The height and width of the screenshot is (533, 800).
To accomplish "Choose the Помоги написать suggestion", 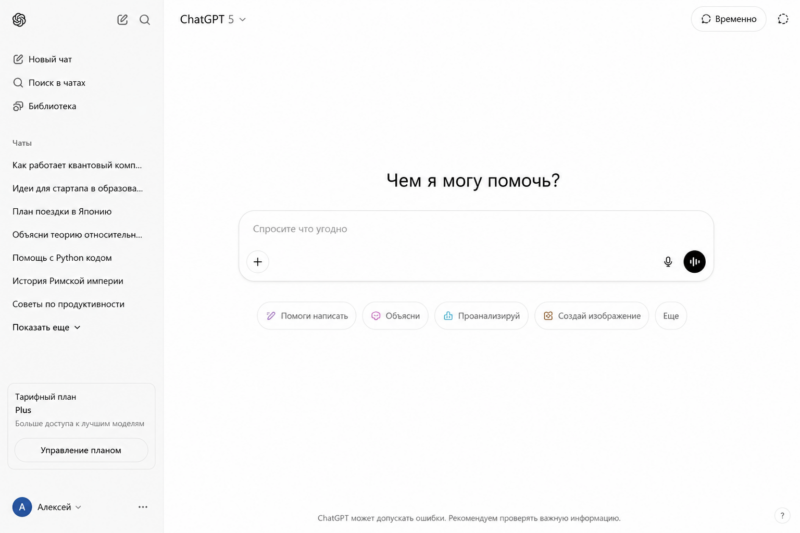I will (307, 316).
